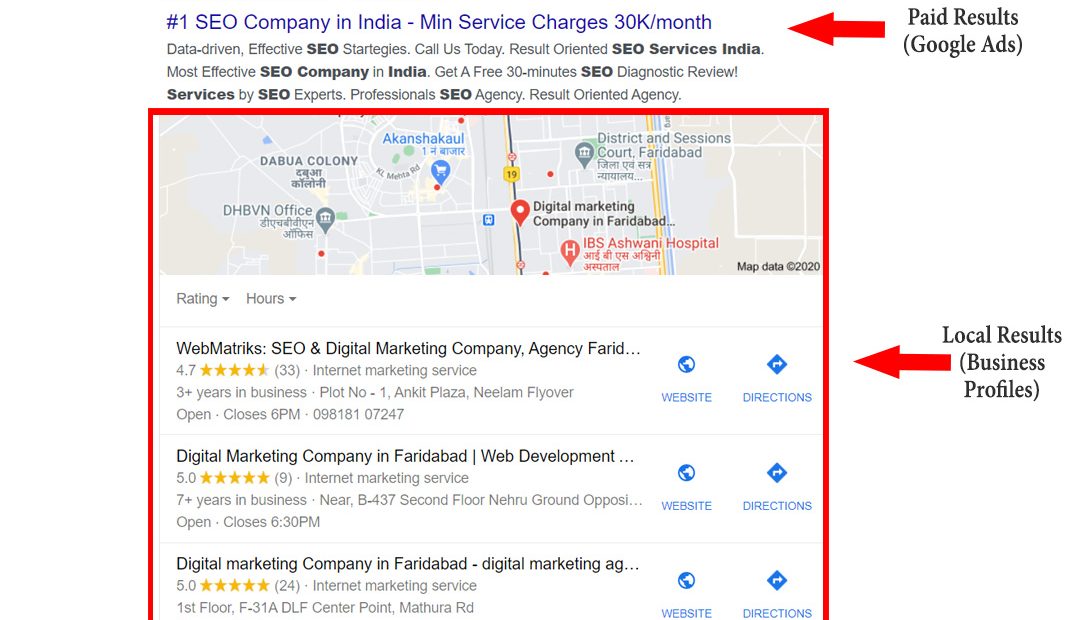Screen dimensions: 1080x620
Task: Open the Faridabad digital marketing agency listing
Action: [x=408, y=564]
